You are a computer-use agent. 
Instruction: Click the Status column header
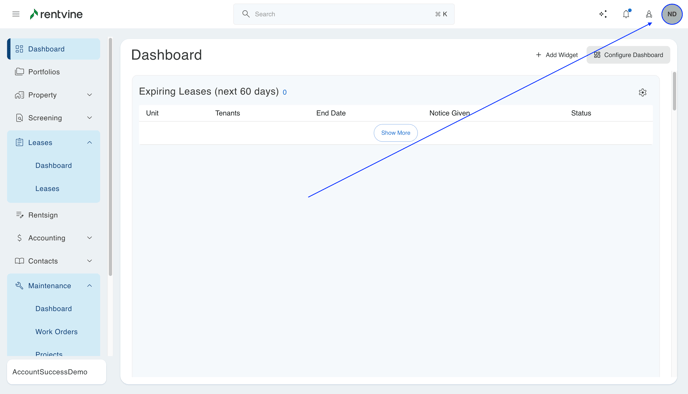coord(581,113)
